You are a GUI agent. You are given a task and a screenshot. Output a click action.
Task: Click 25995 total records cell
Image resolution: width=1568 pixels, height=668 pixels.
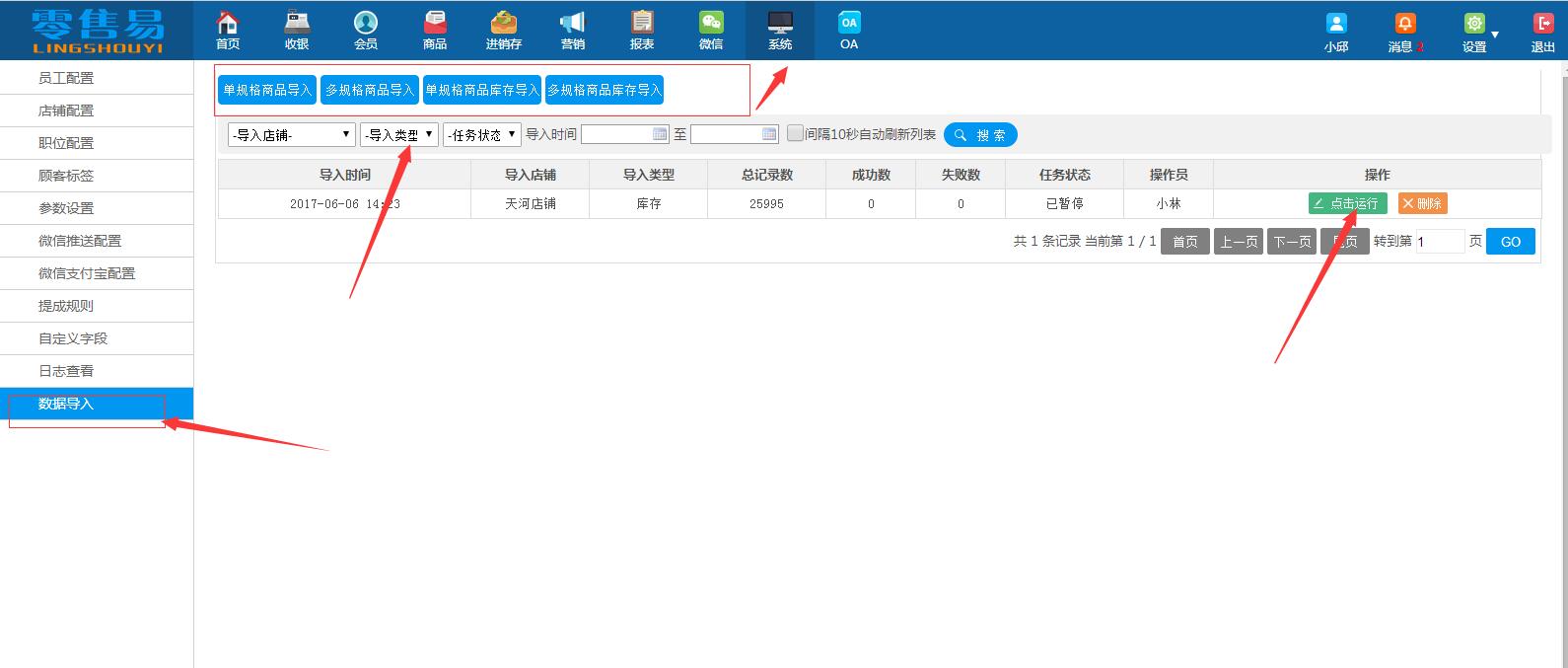[767, 203]
